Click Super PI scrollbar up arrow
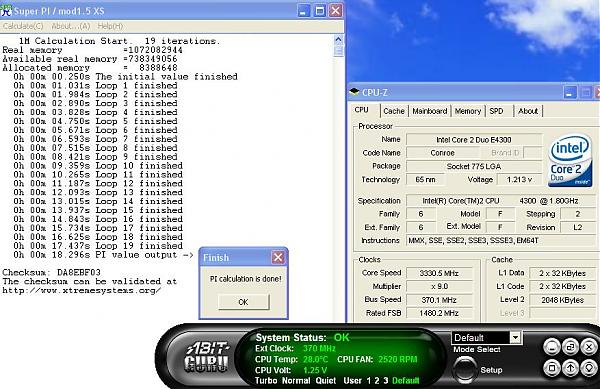600x389 pixels. 338,39
